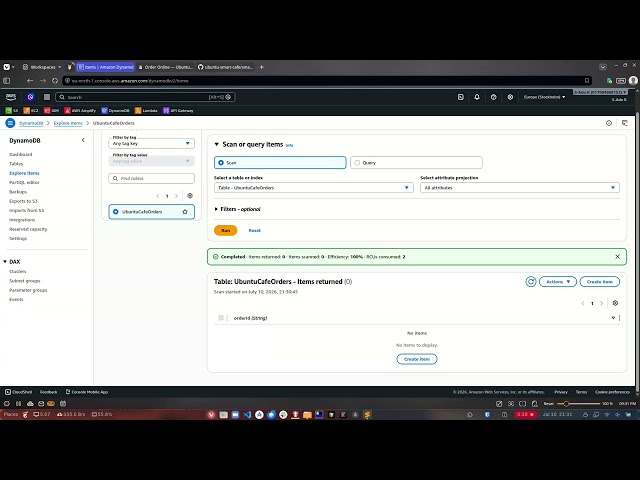Switch to the ubuntu-smart-cafe GitHub tab
This screenshot has width=640, height=480.
click(x=226, y=67)
